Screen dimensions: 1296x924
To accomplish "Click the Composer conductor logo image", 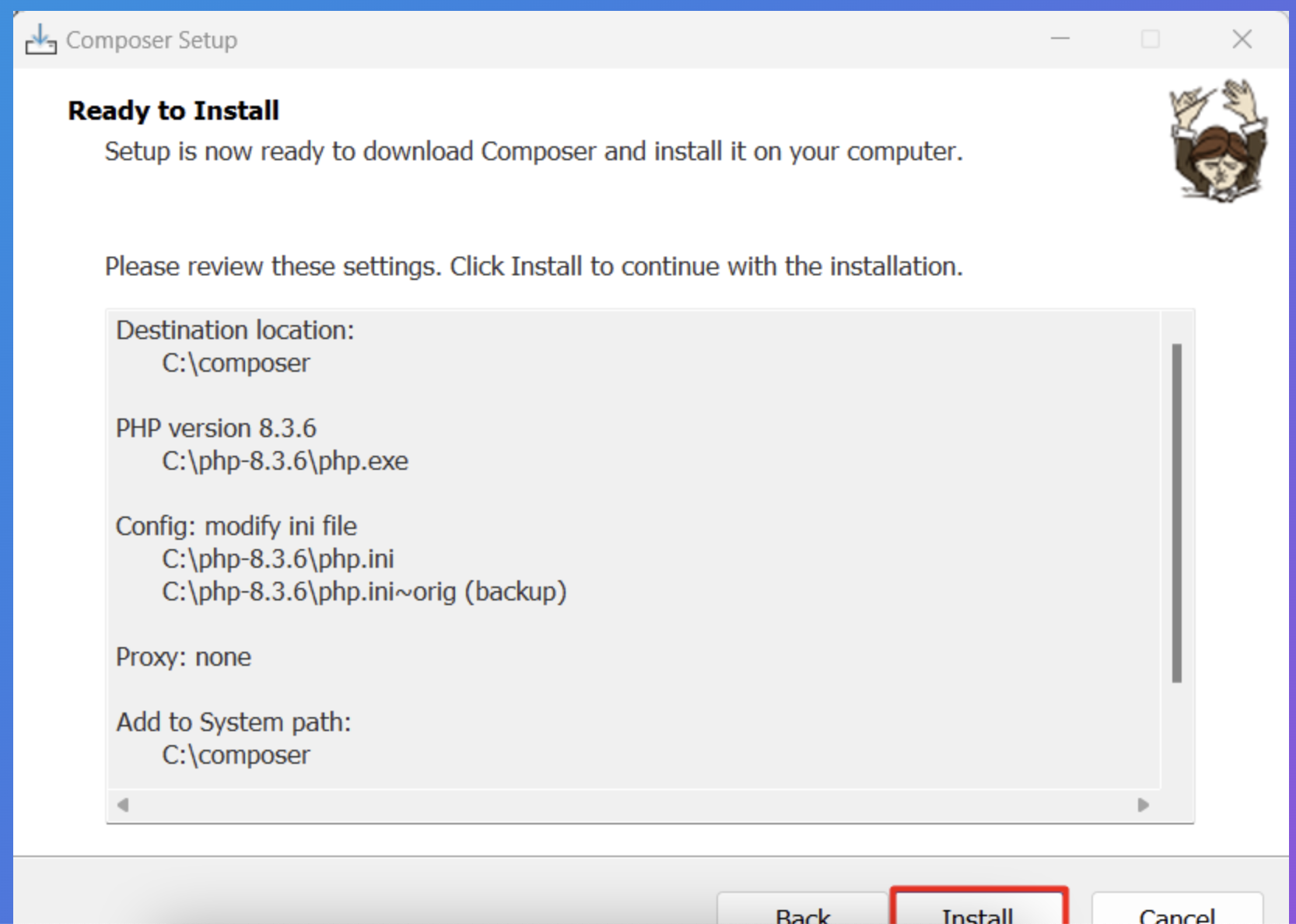I will click(1218, 141).
